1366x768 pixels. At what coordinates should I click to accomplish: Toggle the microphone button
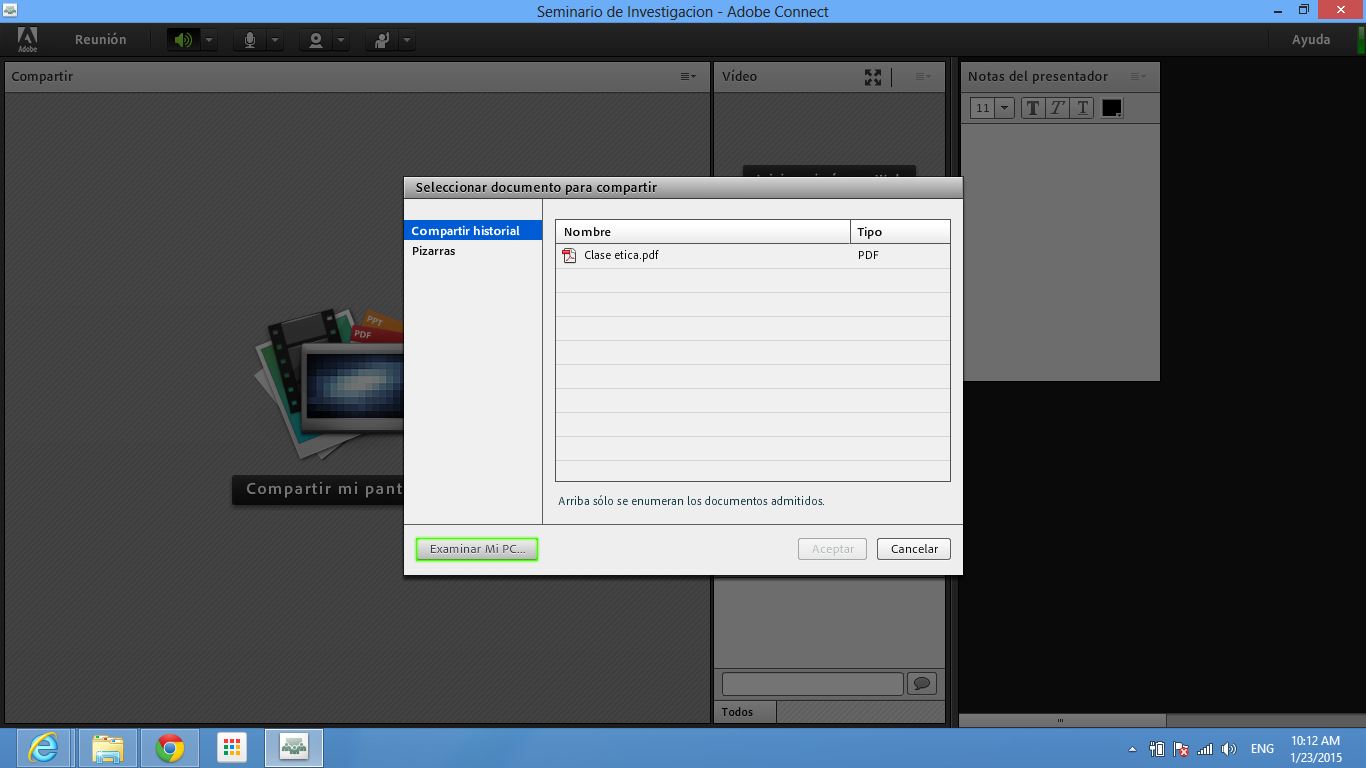249,40
